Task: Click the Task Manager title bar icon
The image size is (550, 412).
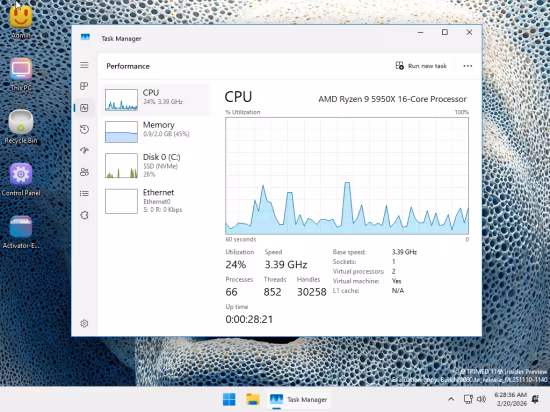Action: (x=85, y=37)
